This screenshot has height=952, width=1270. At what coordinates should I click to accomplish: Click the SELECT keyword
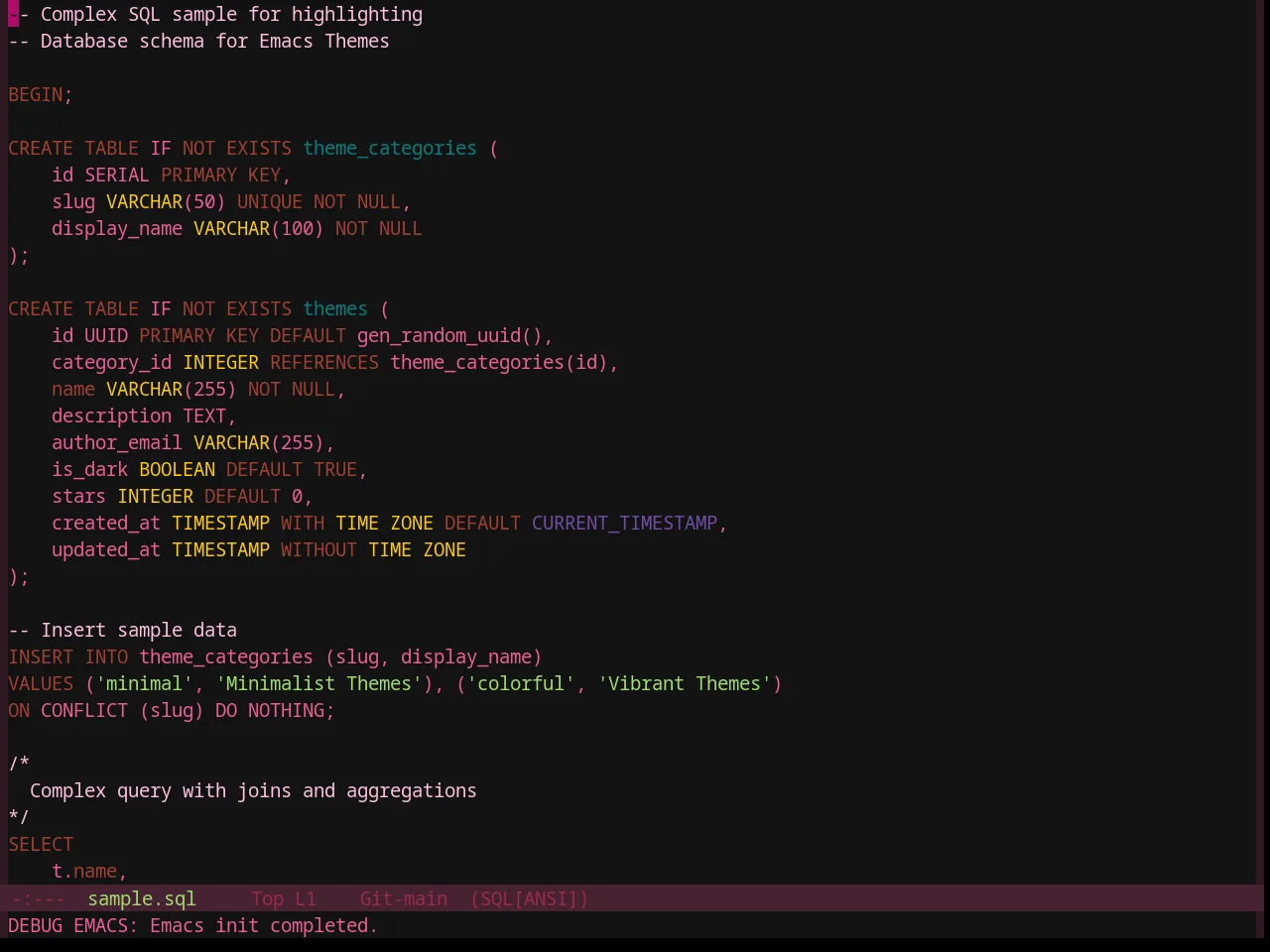click(41, 844)
